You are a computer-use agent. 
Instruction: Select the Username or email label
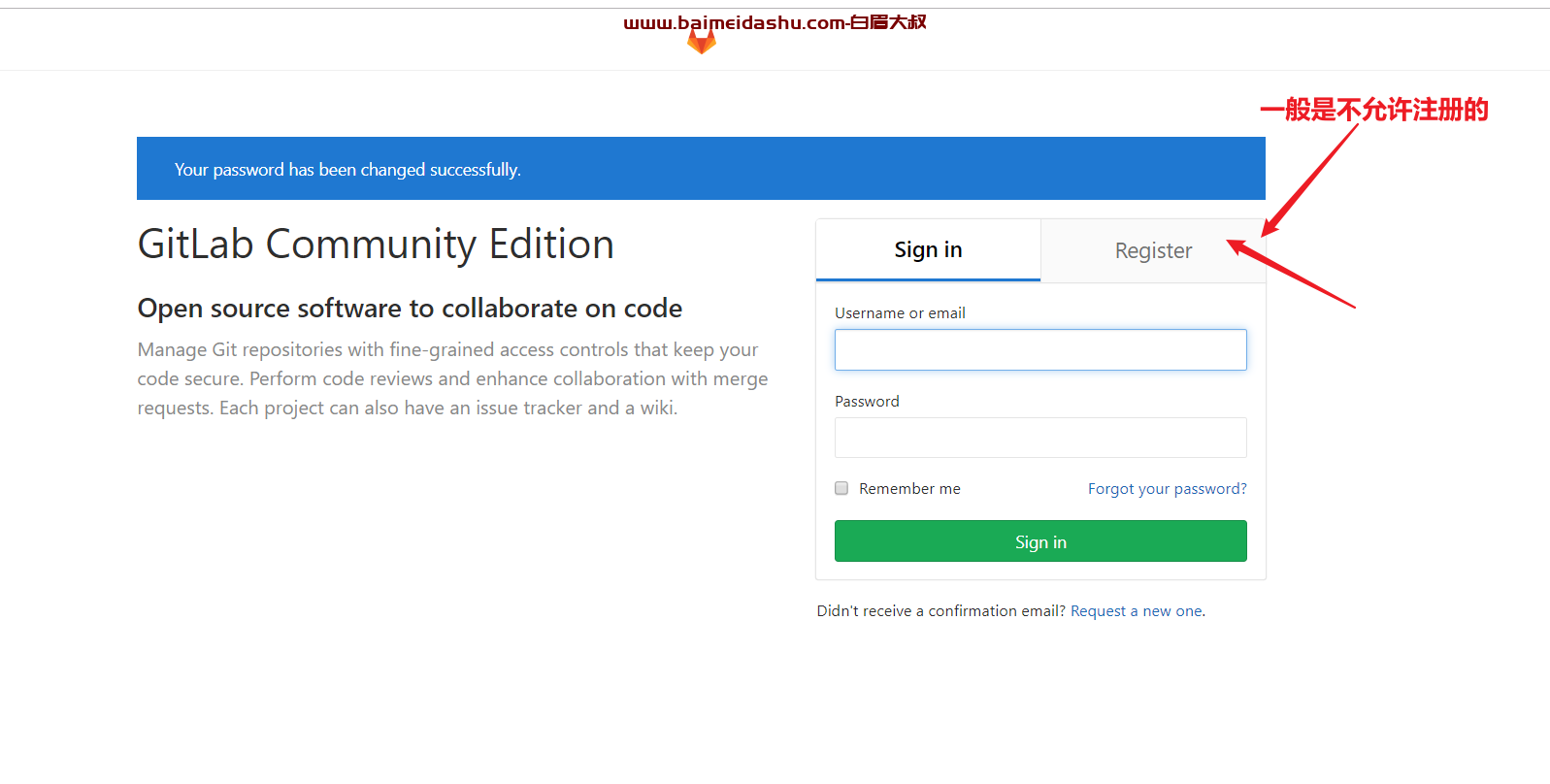pos(900,312)
